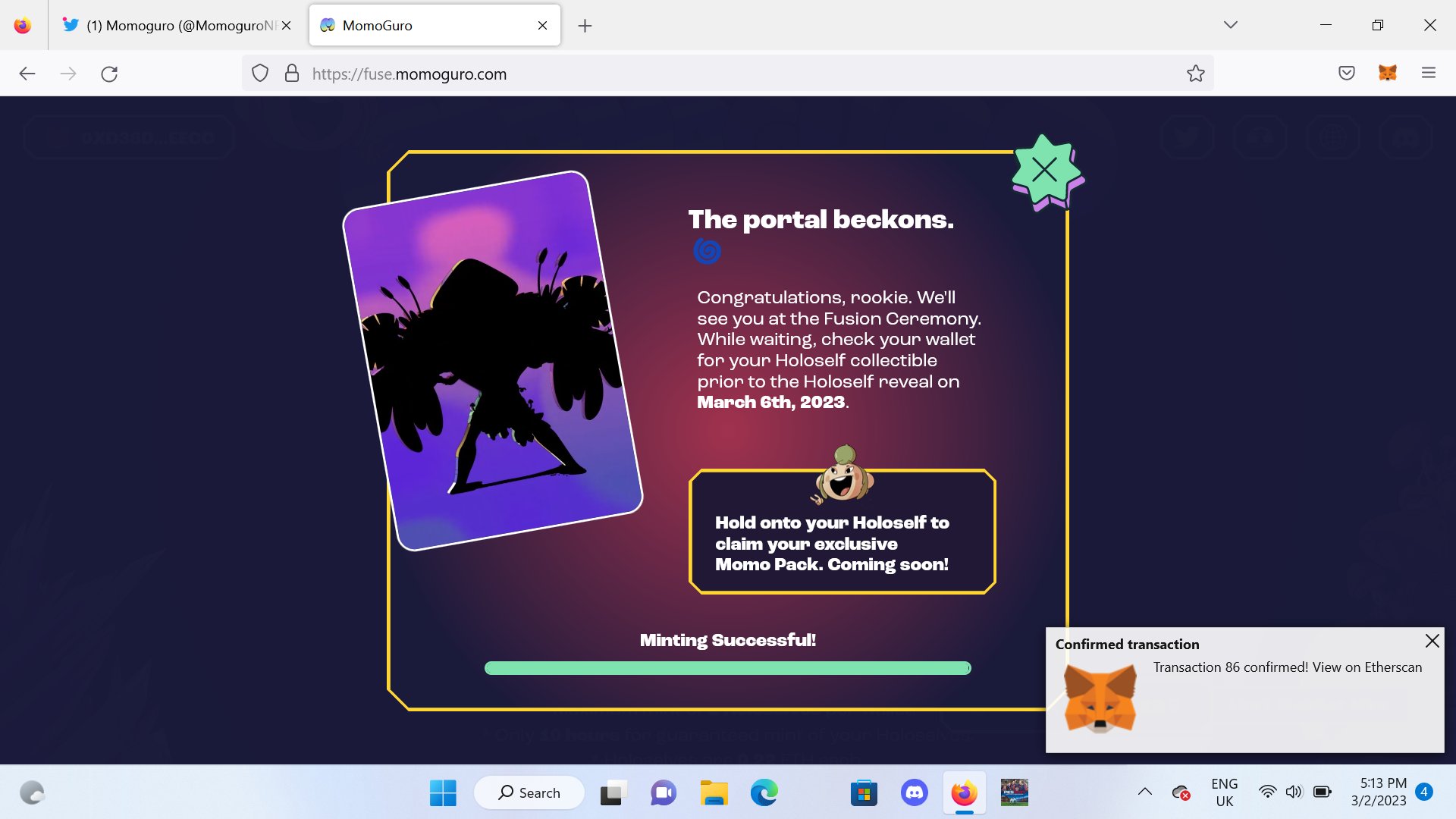1456x819 pixels.
Task: Reload the current page
Action: pyautogui.click(x=109, y=74)
